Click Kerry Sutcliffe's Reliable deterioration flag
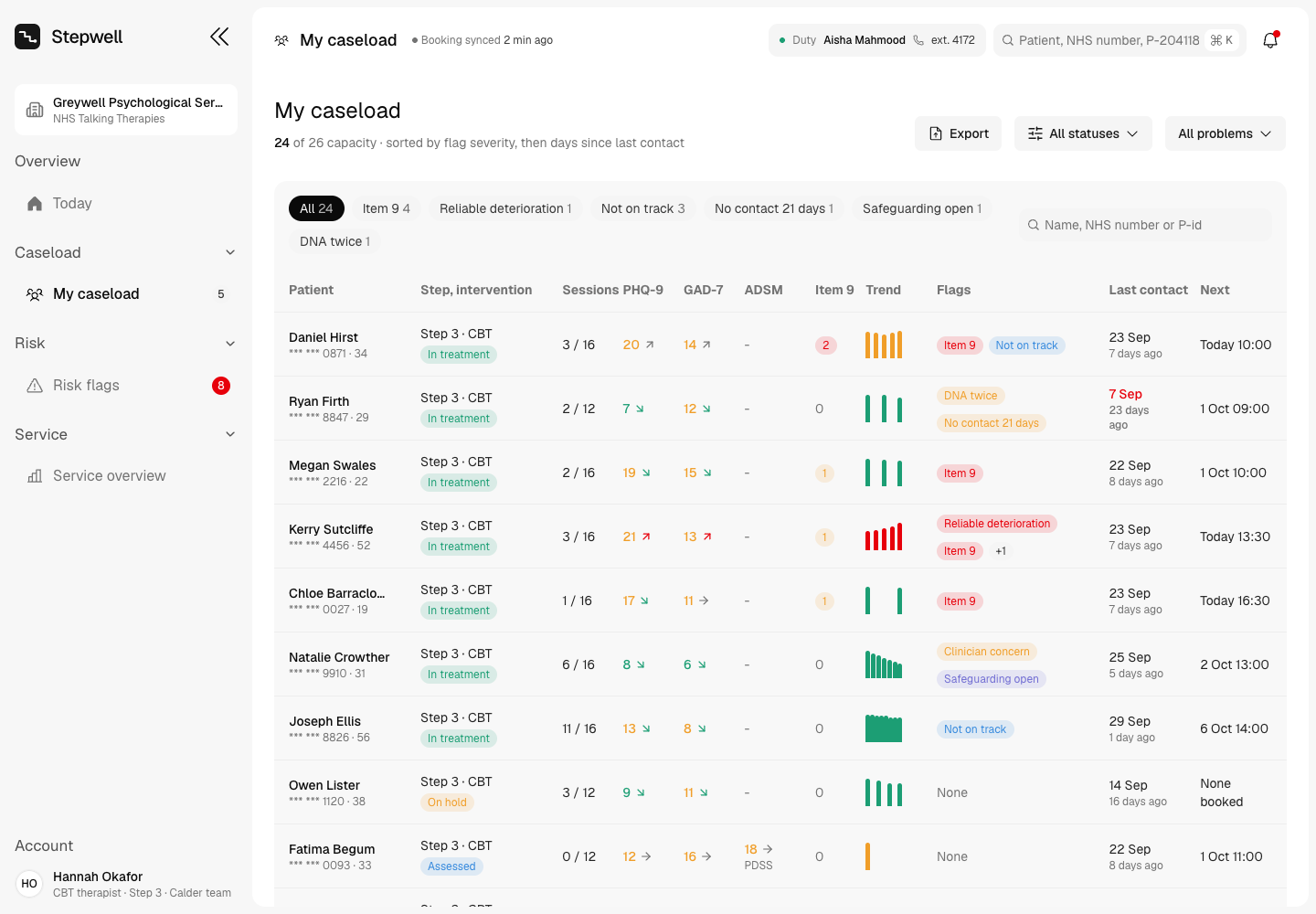Screen dimensions: 1316x914 pos(997,524)
